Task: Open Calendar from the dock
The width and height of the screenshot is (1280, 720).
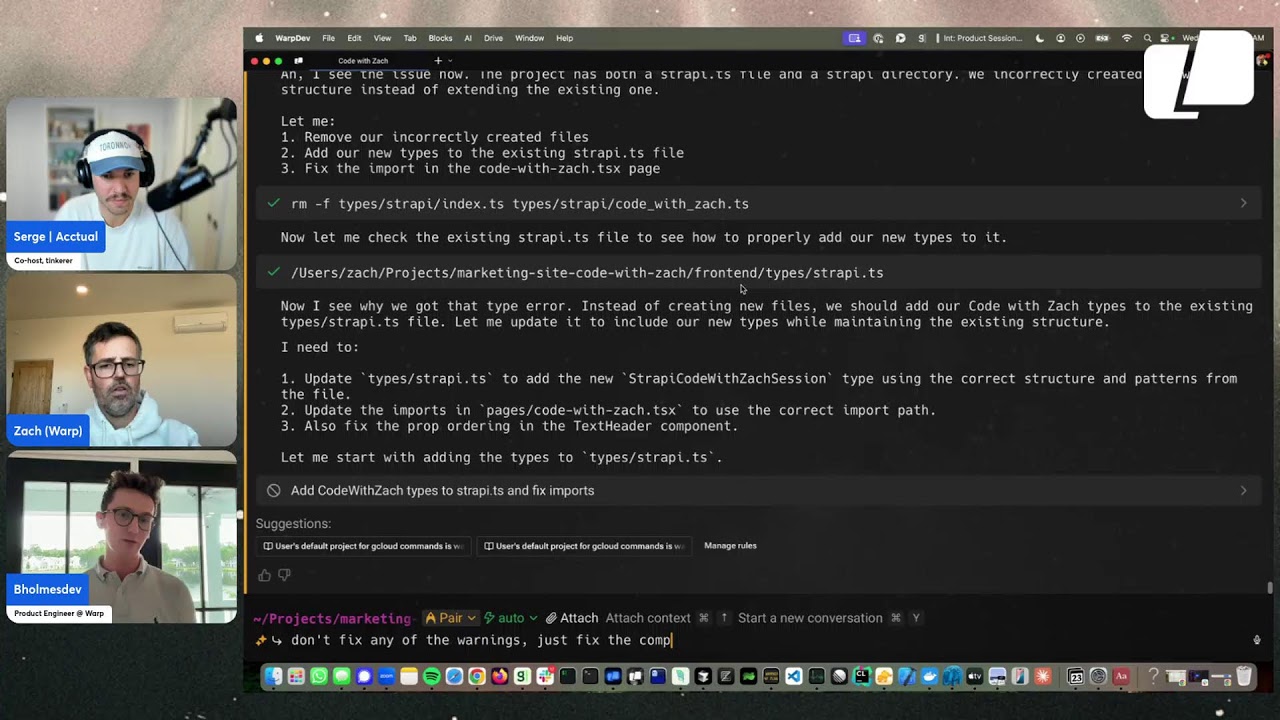Action: 1076,677
